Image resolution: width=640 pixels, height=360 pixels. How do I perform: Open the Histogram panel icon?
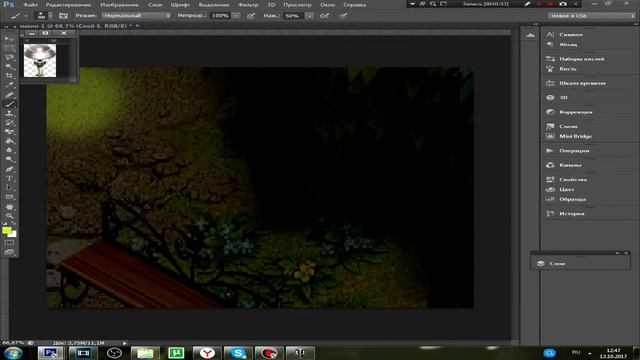[x=530, y=36]
